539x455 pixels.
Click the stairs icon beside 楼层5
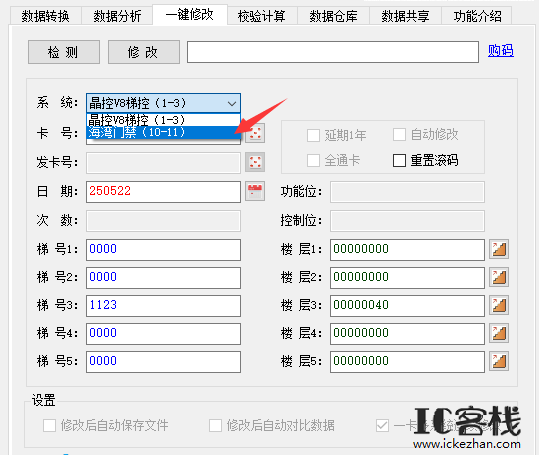tap(499, 361)
